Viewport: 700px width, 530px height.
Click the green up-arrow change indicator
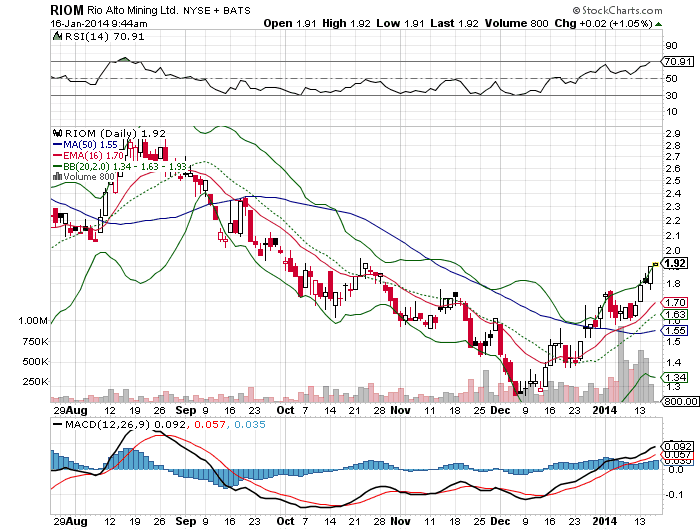coord(658,24)
